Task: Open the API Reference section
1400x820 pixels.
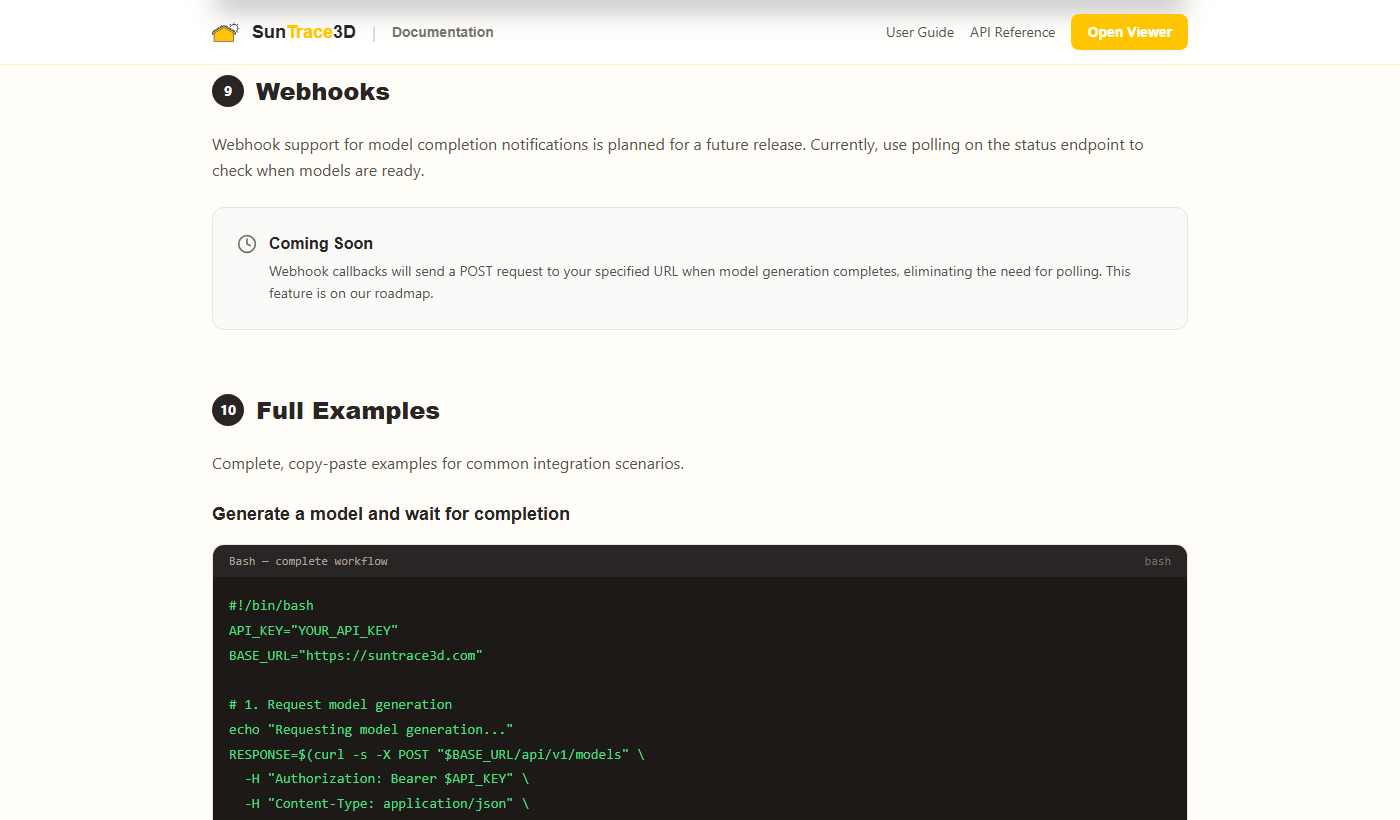Action: click(x=1012, y=32)
